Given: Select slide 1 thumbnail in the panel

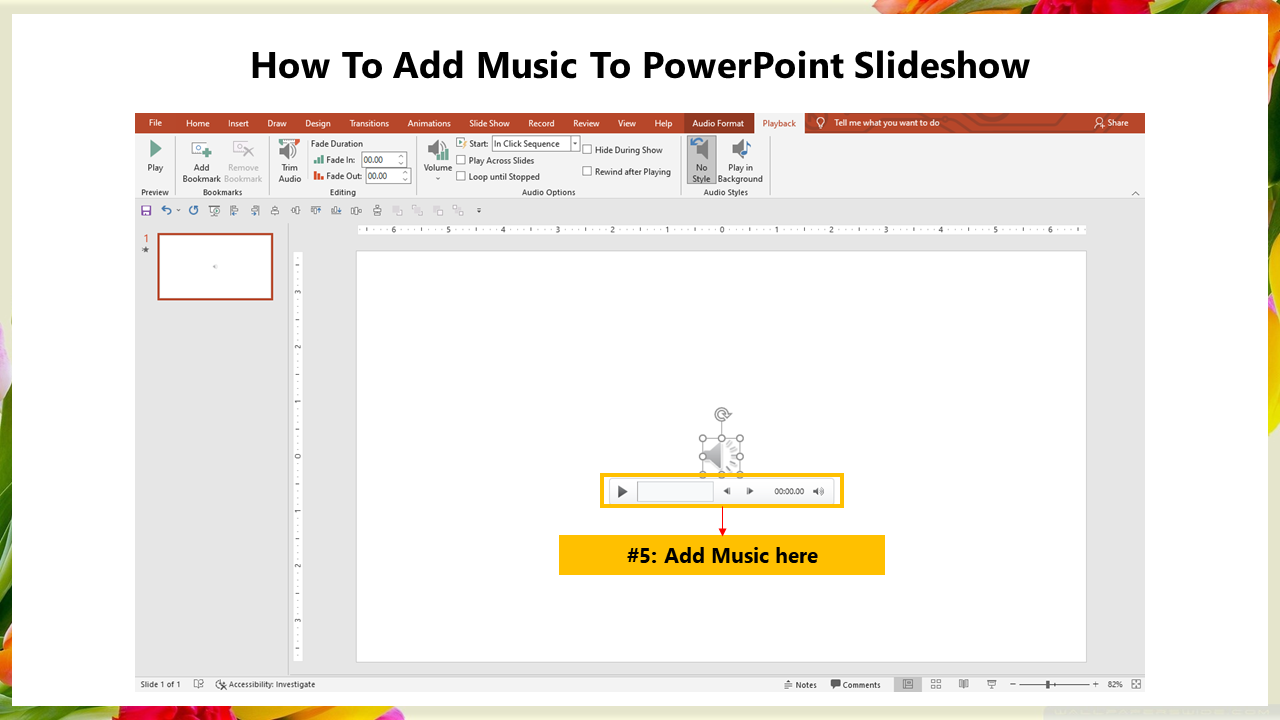Looking at the screenshot, I should pos(215,267).
